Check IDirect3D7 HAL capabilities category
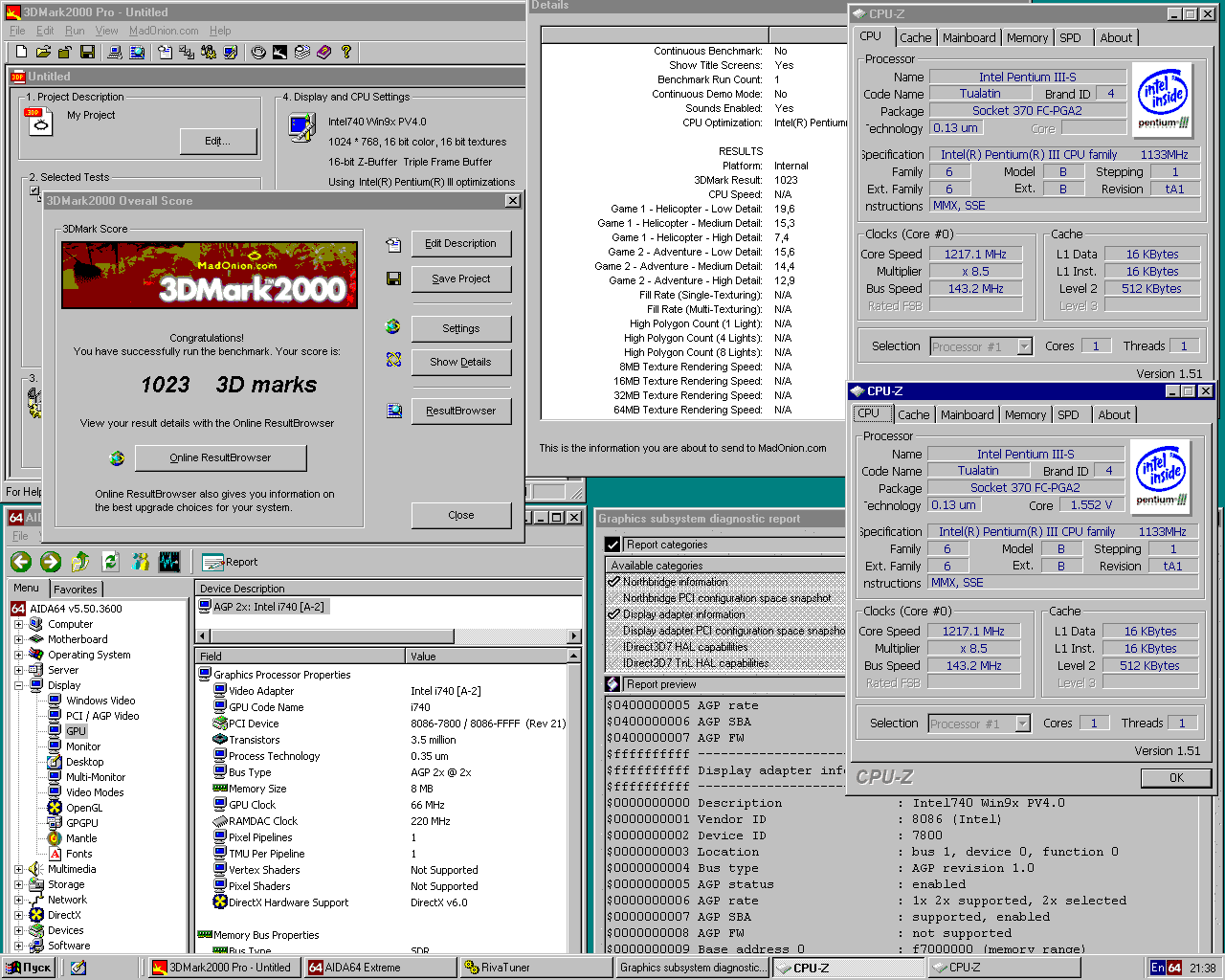 coord(614,647)
